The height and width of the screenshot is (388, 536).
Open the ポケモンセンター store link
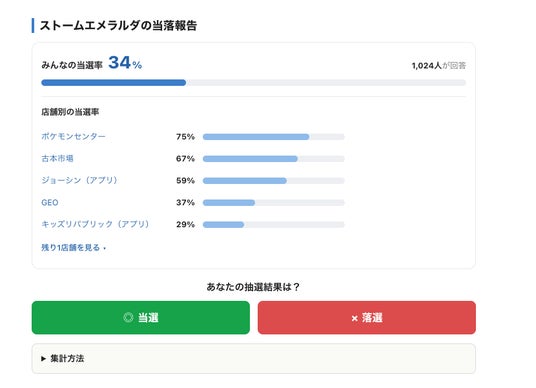(x=73, y=136)
